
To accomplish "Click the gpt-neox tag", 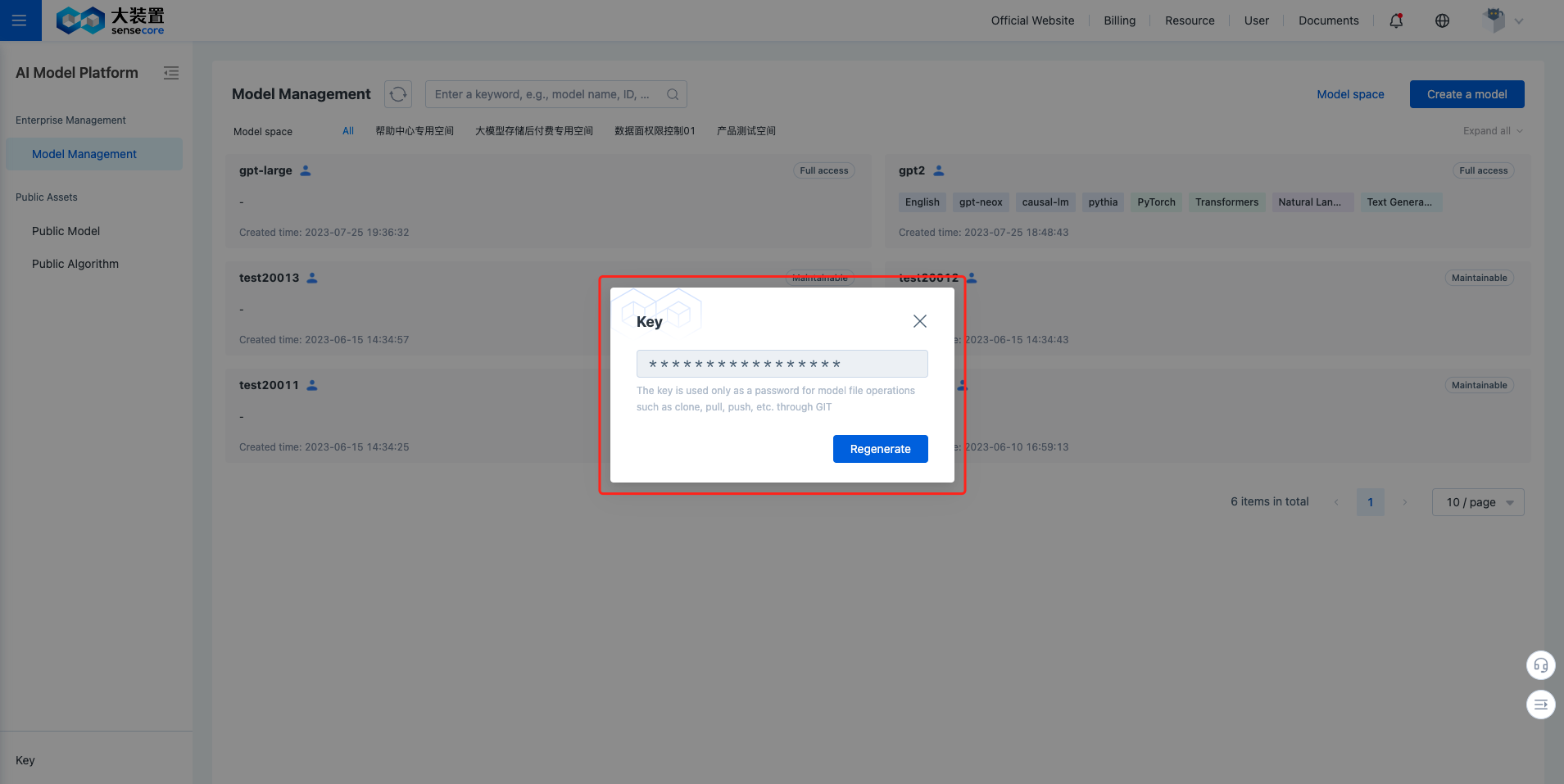I will 981,202.
